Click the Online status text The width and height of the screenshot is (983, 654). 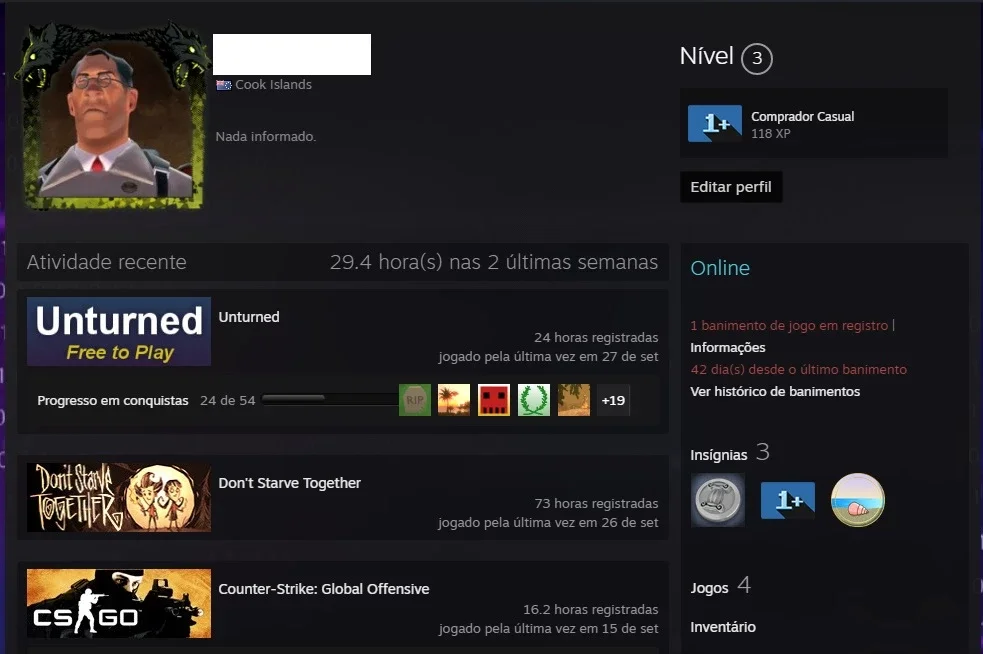point(720,268)
